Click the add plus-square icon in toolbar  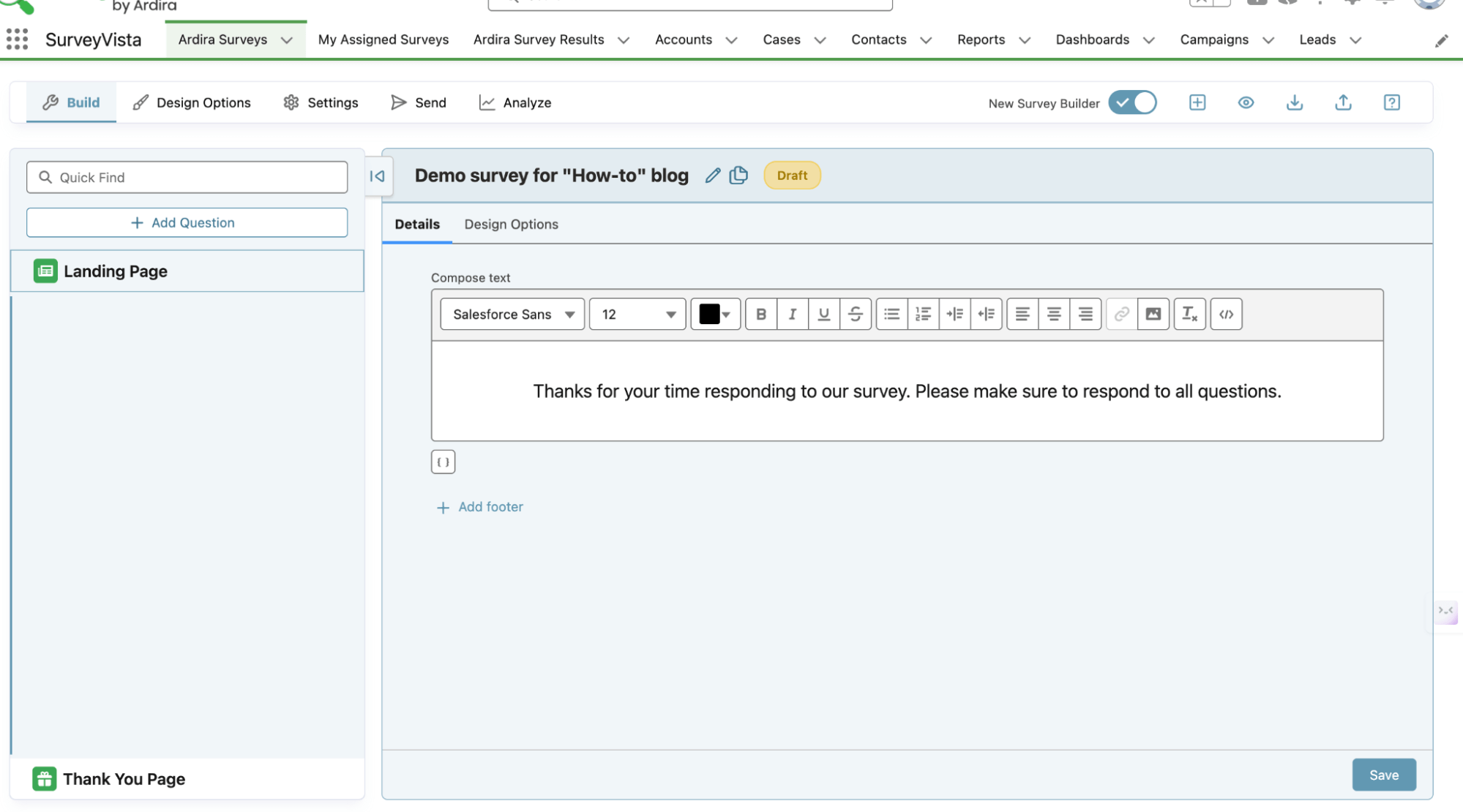(x=1197, y=102)
